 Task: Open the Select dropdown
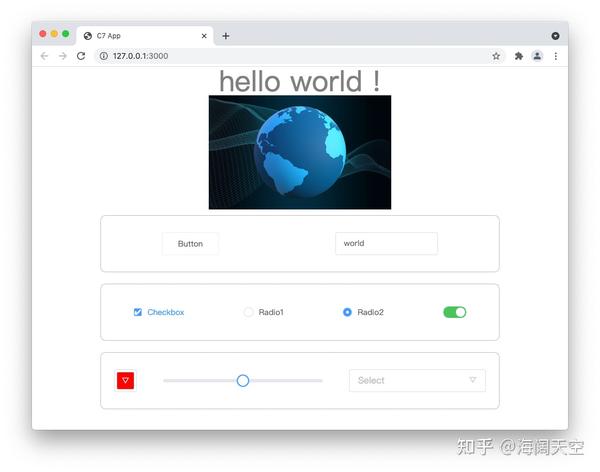pos(417,380)
